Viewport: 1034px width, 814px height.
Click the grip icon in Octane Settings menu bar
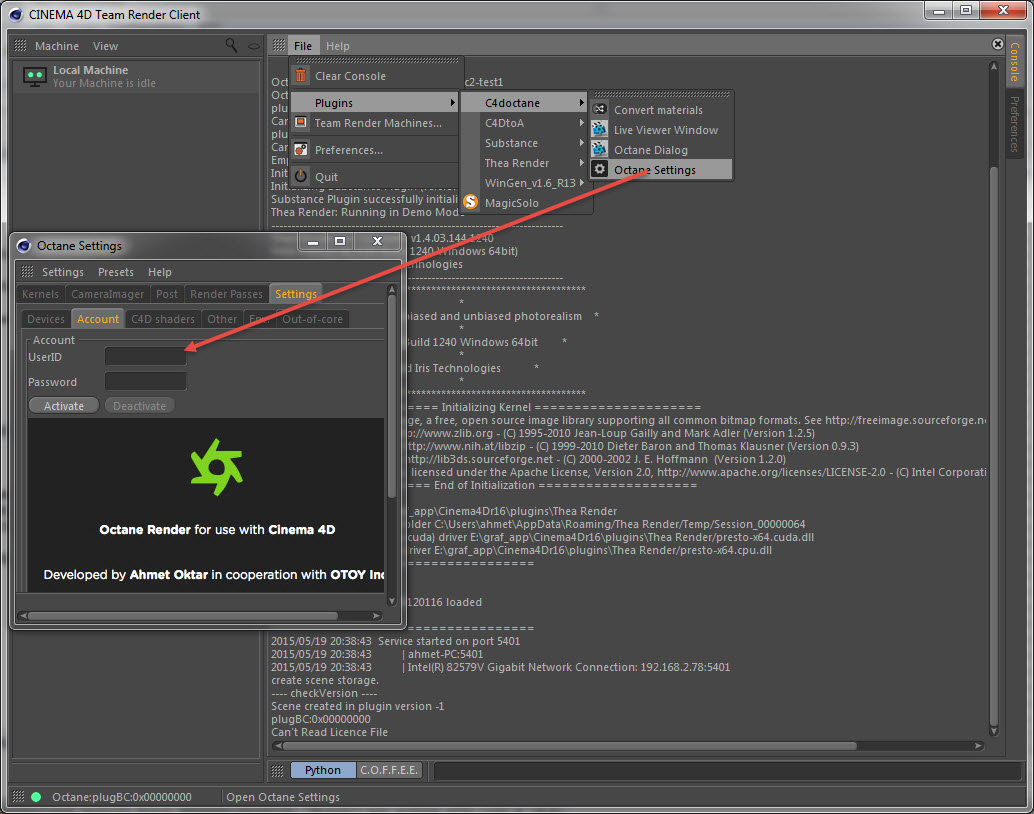[x=27, y=272]
